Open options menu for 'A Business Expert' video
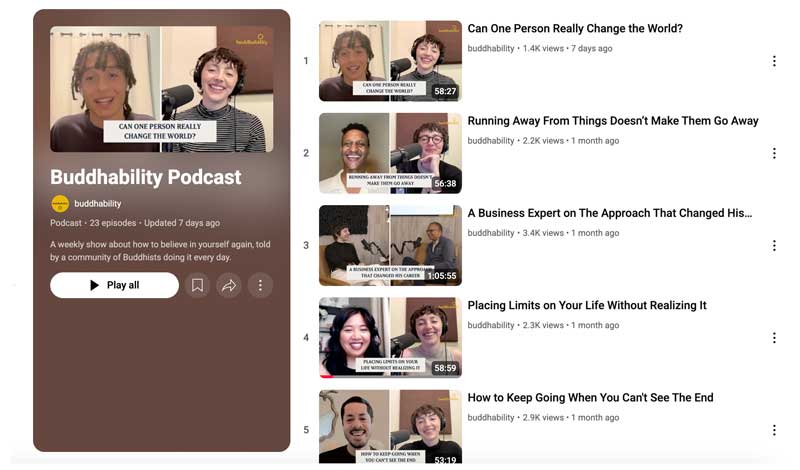 774,245
